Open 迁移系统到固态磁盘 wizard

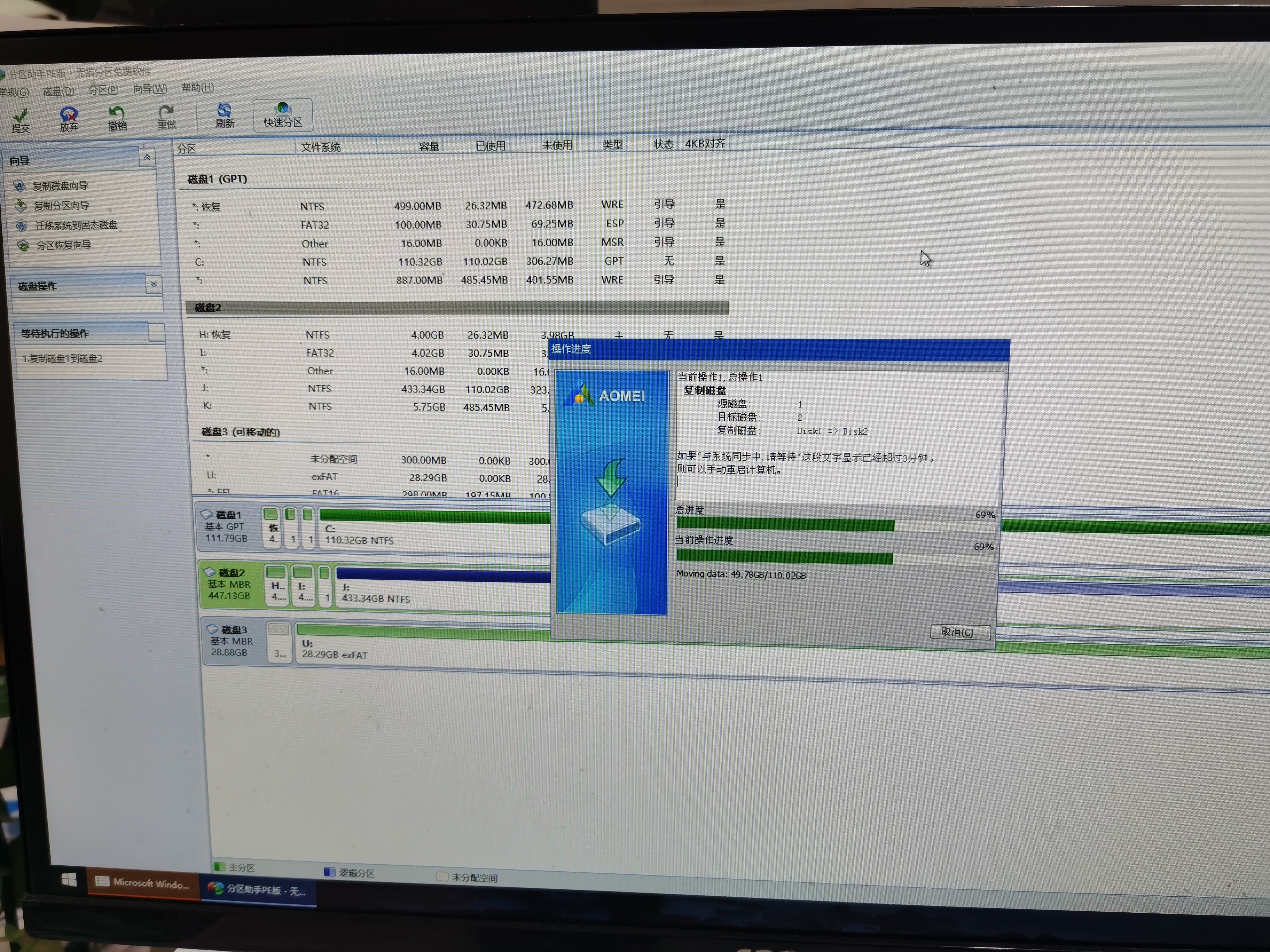pos(76,225)
